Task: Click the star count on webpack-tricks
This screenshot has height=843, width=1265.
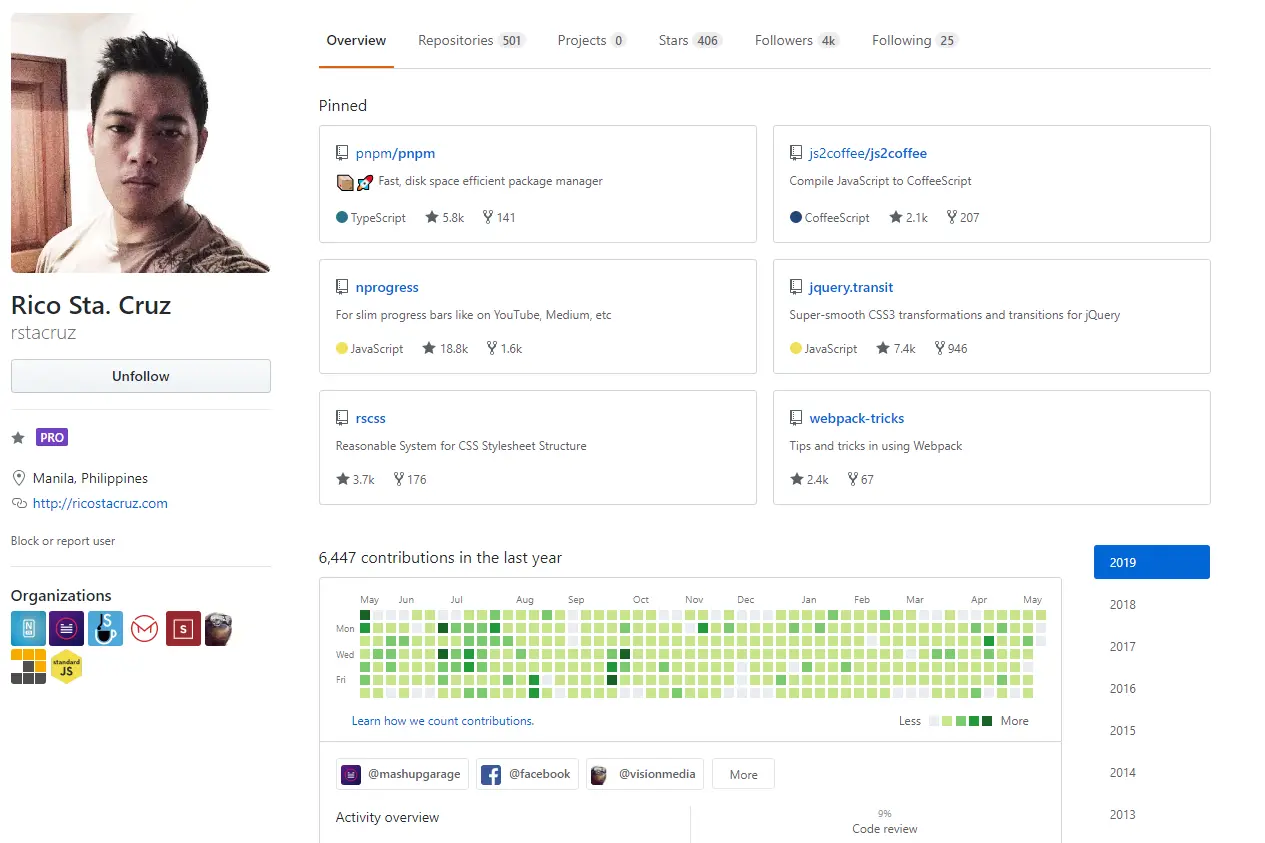Action: click(809, 479)
